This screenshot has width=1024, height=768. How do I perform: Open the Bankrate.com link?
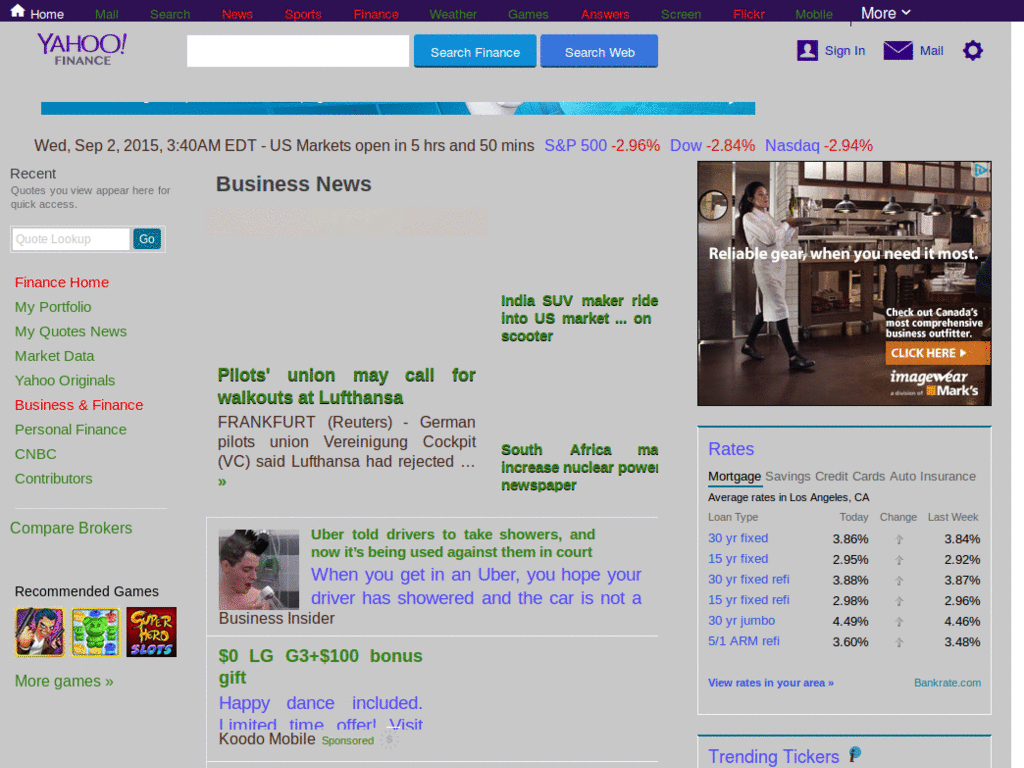click(x=947, y=682)
